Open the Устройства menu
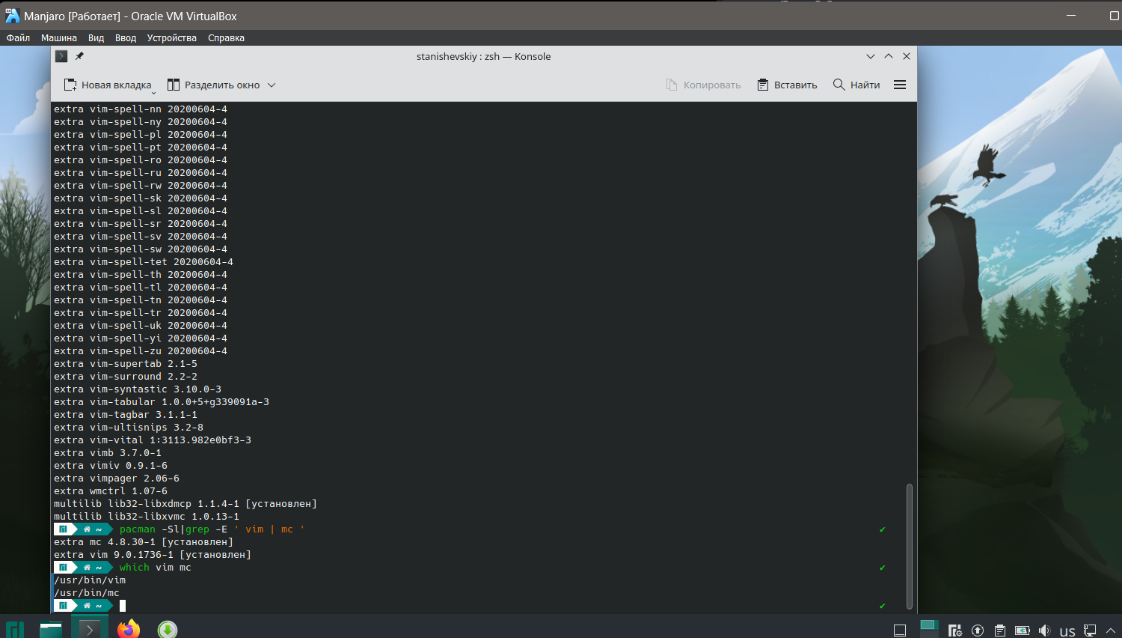Image resolution: width=1122 pixels, height=638 pixels. (172, 38)
